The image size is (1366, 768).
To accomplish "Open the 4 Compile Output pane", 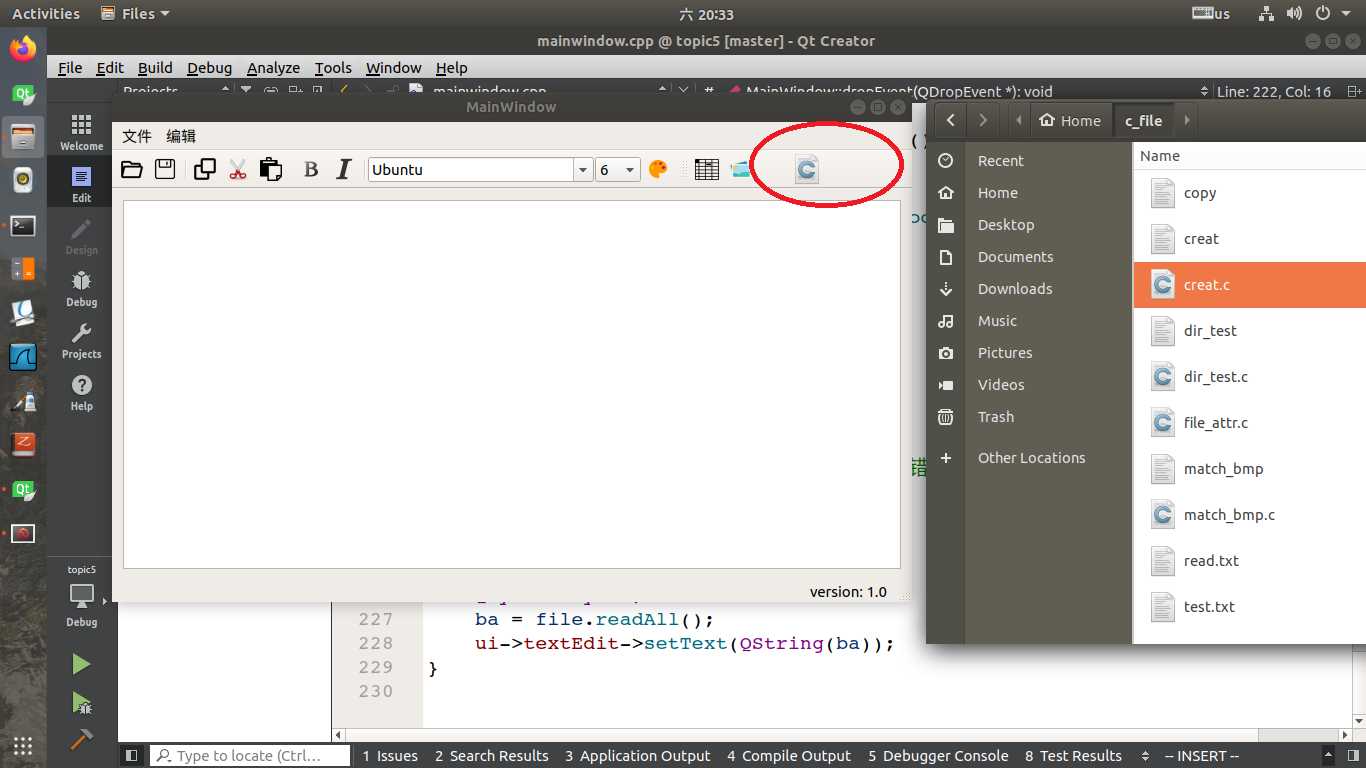I will pyautogui.click(x=789, y=756).
